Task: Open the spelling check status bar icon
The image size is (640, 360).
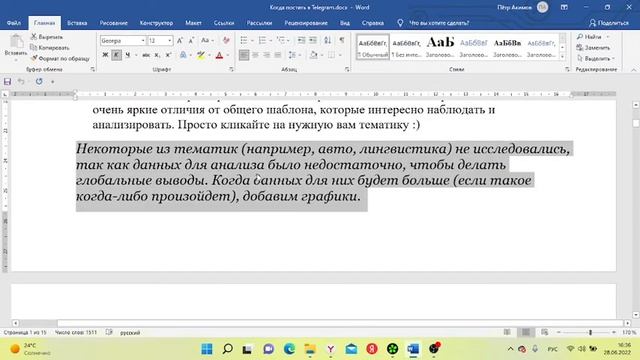Action: (x=109, y=332)
